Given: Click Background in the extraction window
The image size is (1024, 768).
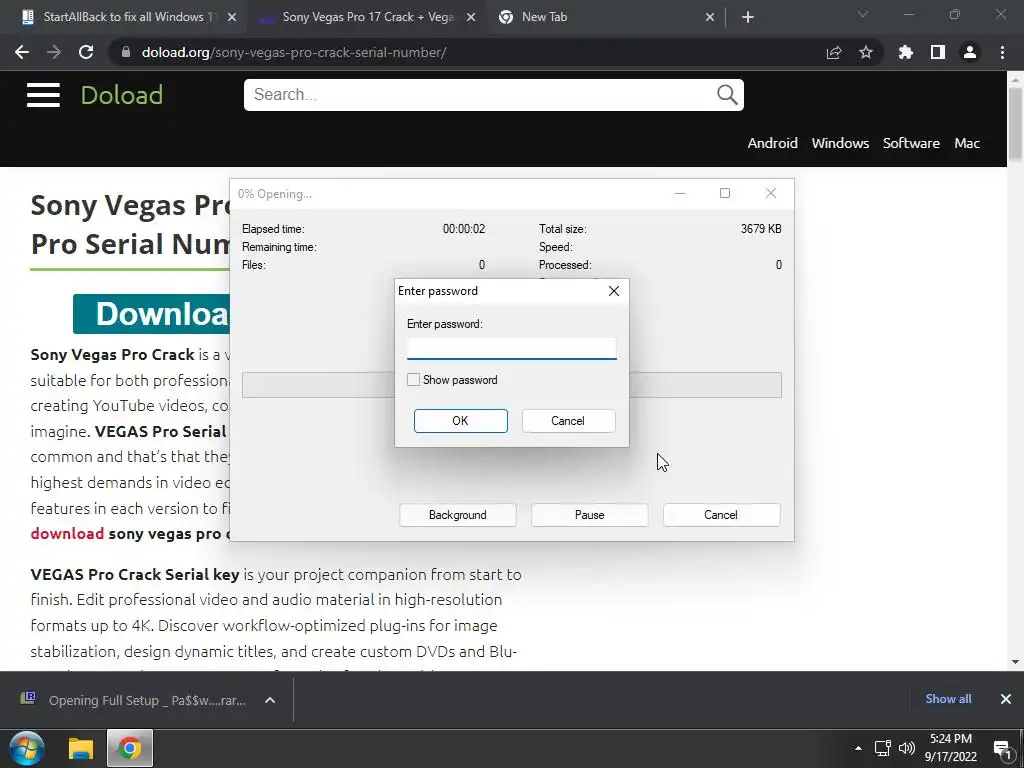Looking at the screenshot, I should coord(458,515).
